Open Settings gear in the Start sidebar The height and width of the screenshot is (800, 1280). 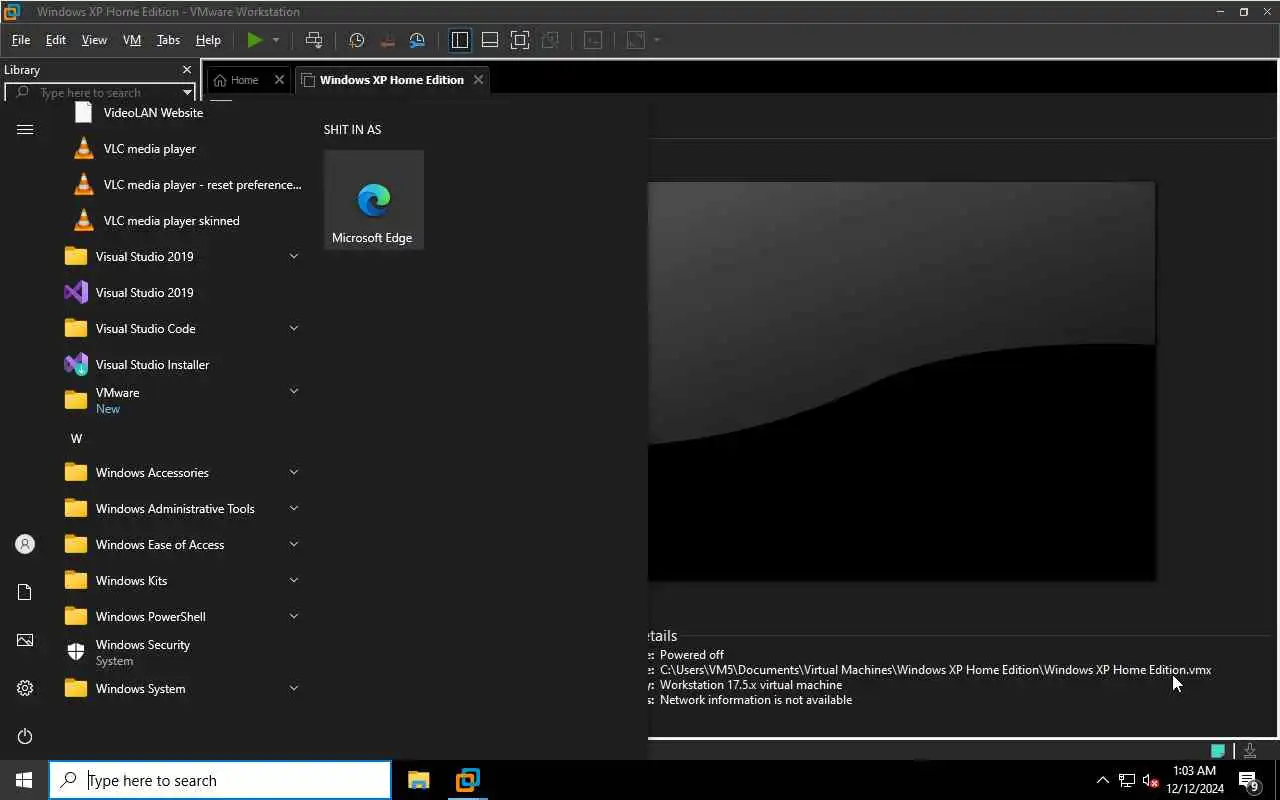pyautogui.click(x=25, y=688)
